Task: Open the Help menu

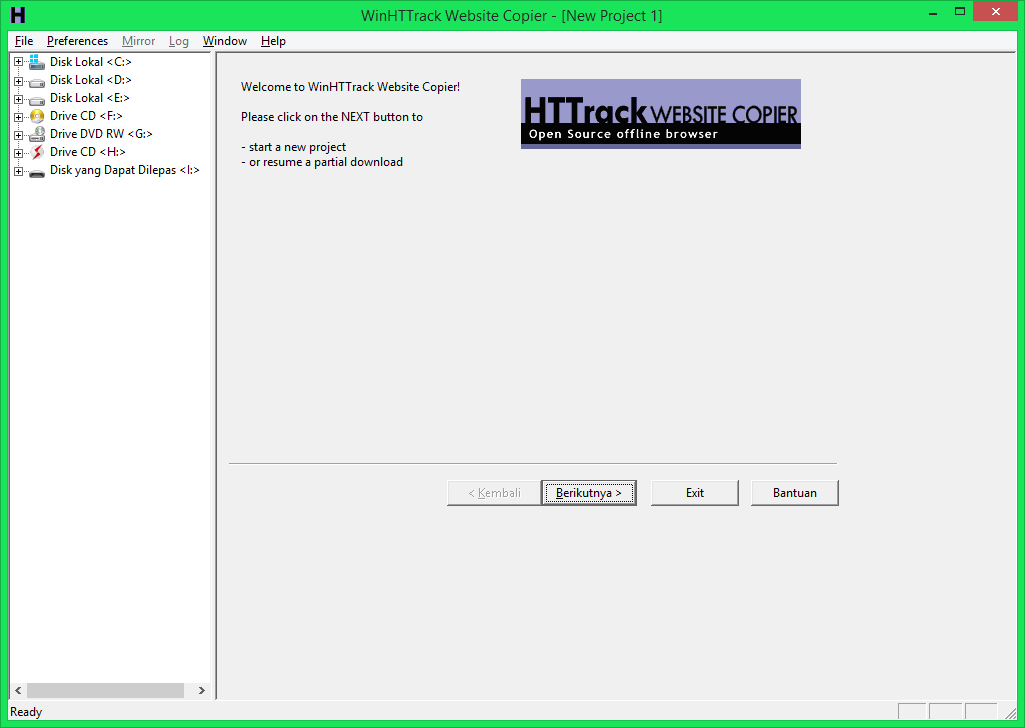Action: (273, 41)
